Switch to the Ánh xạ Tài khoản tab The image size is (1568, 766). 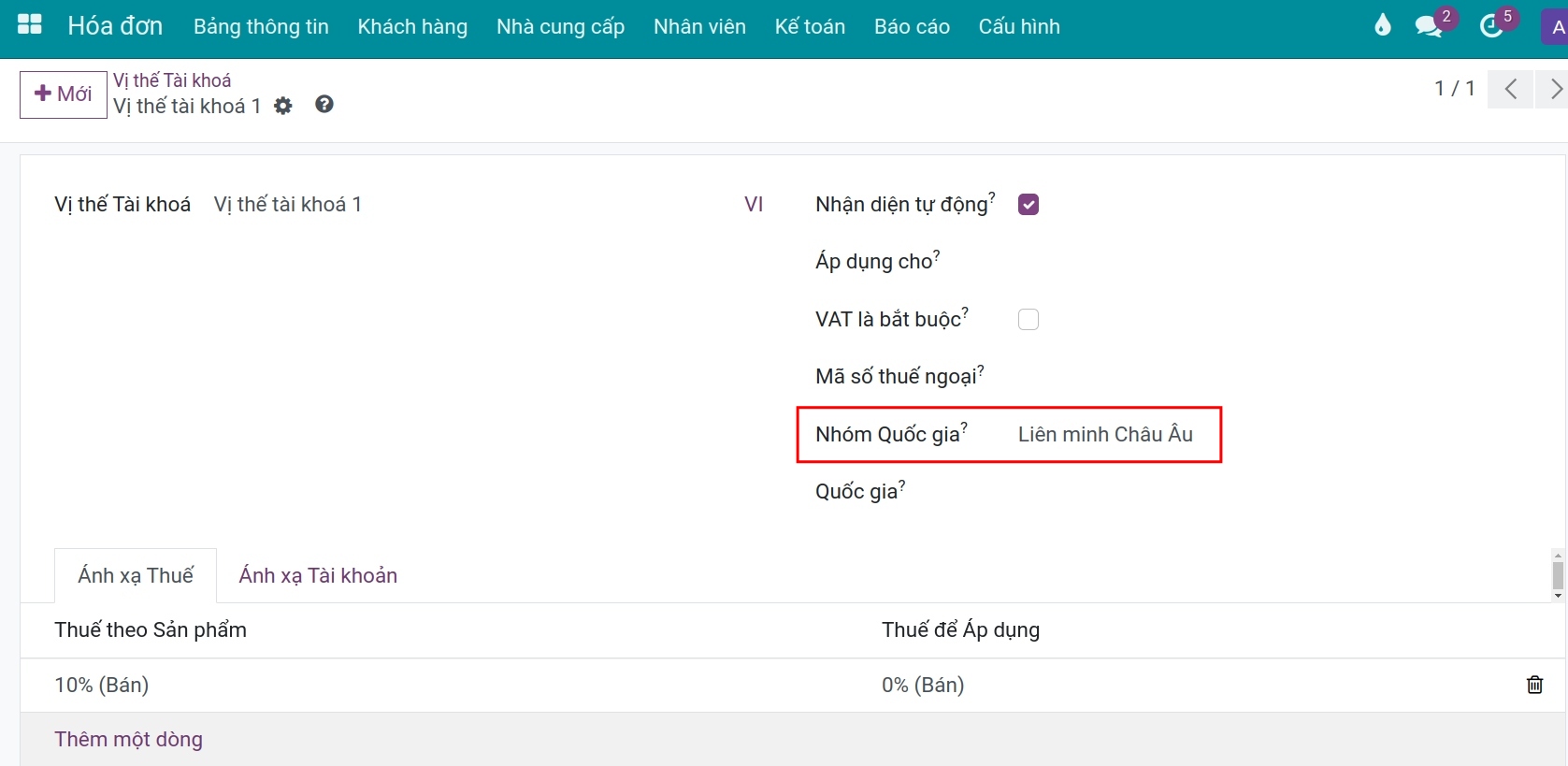(x=318, y=575)
